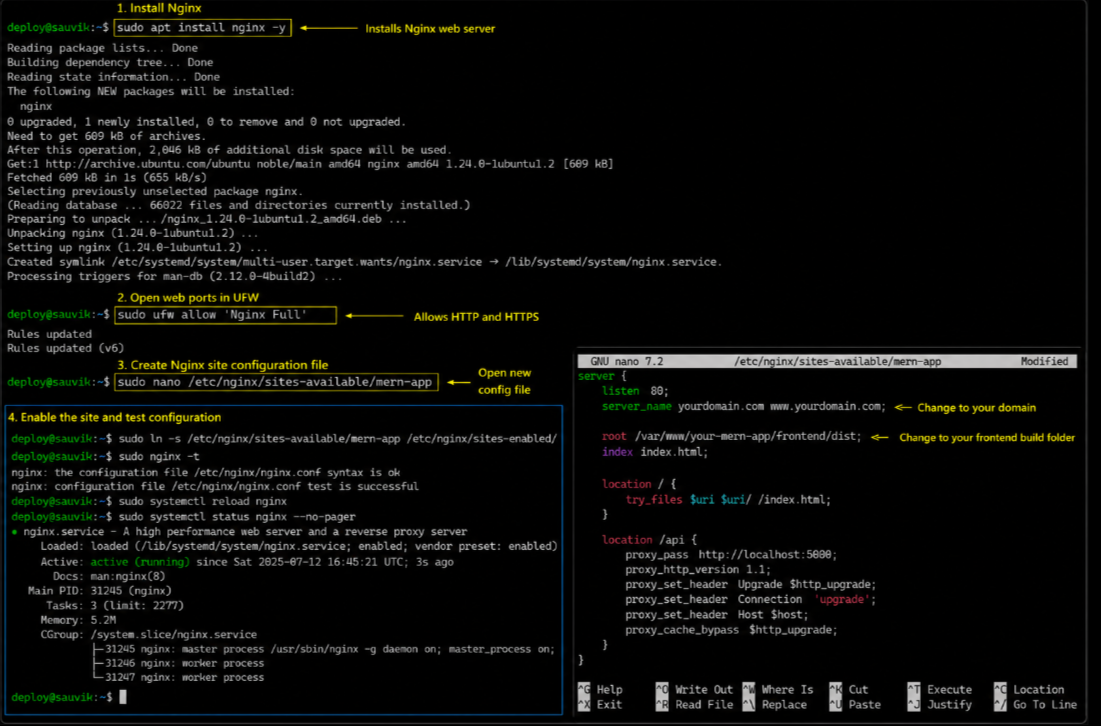Click the '0 upgraded, 1 newly installed' summary line
The image size is (1101, 726).
tap(206, 121)
